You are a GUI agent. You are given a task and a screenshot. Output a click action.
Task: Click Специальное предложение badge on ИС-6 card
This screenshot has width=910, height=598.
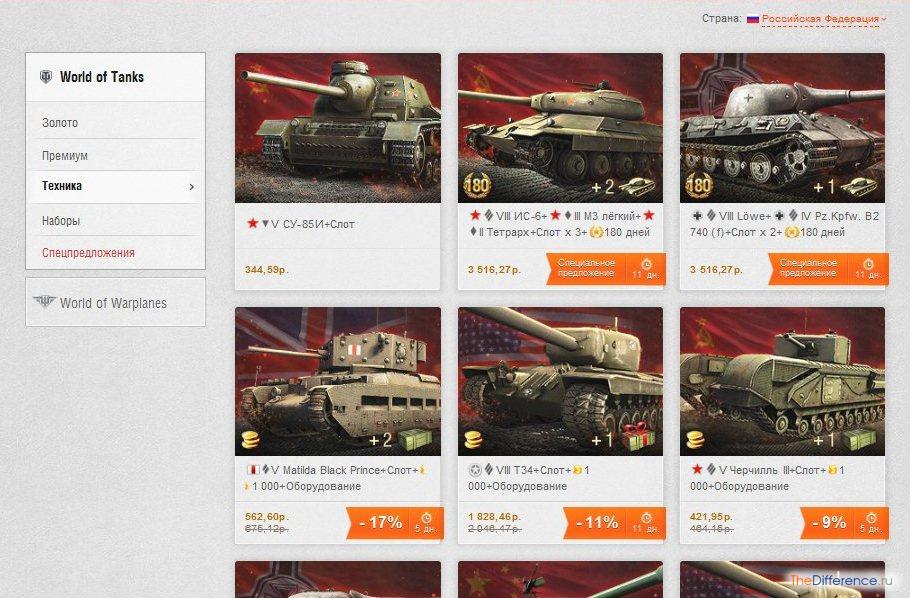tap(585, 268)
